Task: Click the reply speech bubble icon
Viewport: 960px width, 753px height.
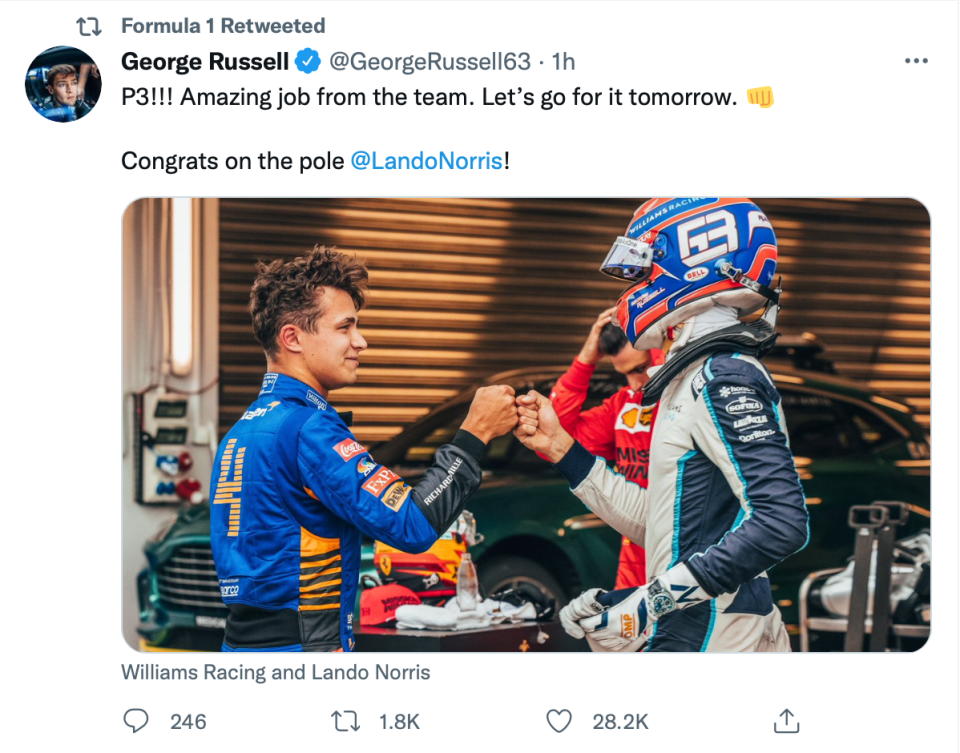Action: point(135,721)
